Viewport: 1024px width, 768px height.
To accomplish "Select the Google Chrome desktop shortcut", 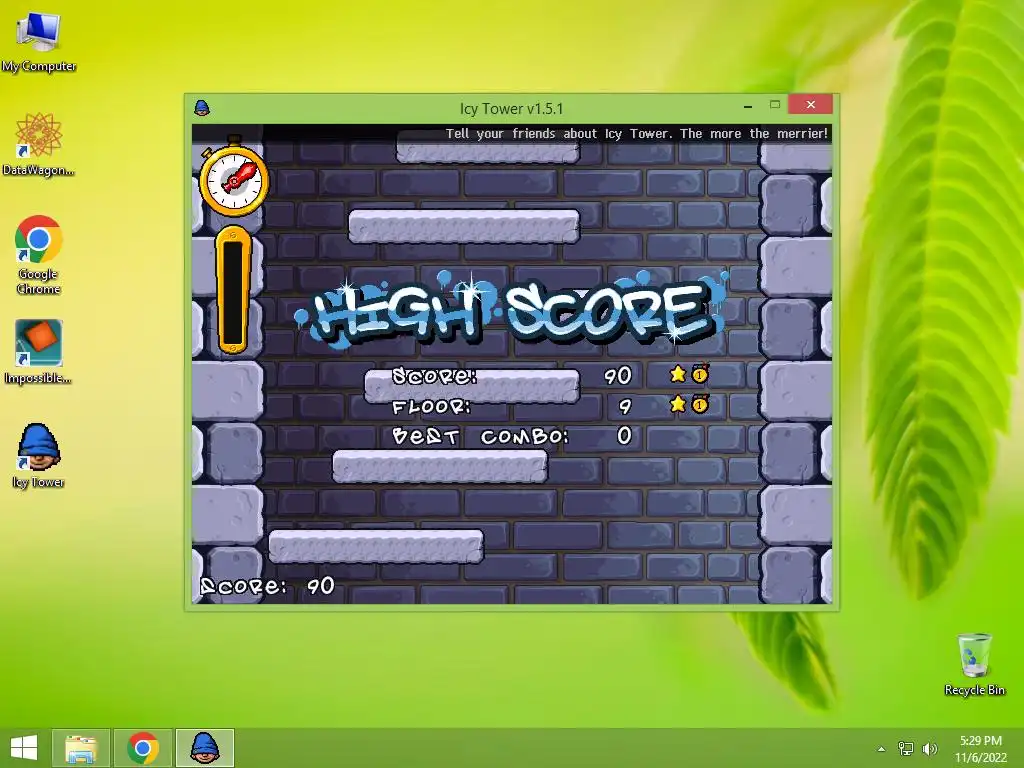I will (39, 255).
